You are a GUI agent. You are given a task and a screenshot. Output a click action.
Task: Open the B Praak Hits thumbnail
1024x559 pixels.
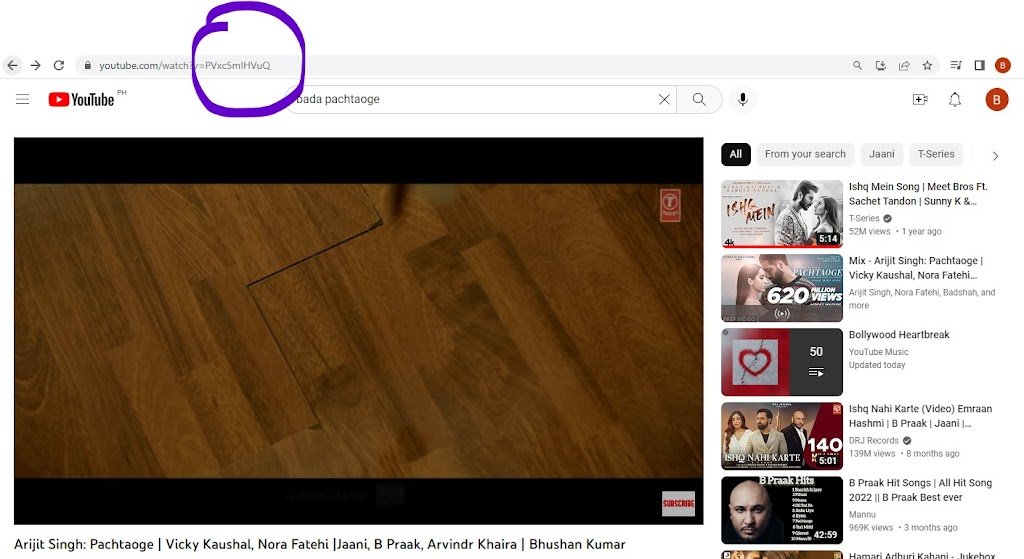782,510
